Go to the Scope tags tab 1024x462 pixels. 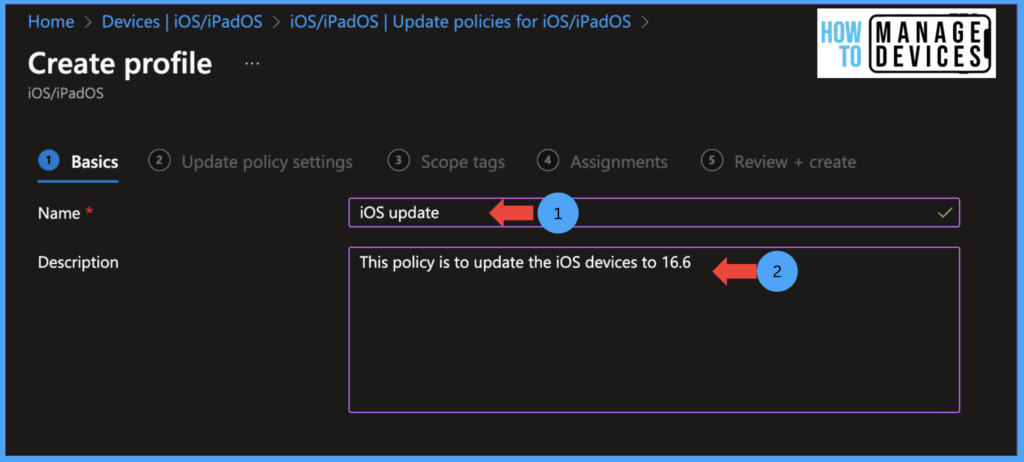(462, 162)
